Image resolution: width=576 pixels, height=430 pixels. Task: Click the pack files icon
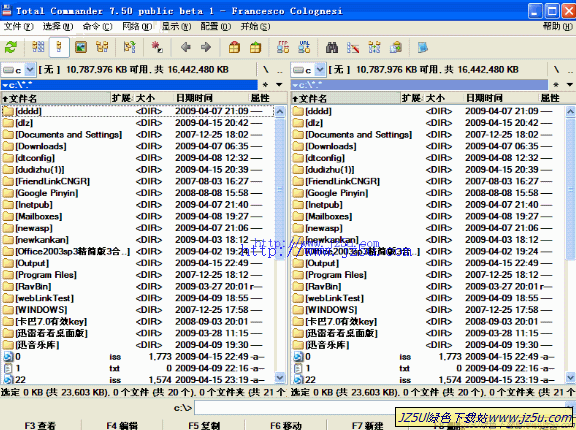tap(234, 47)
